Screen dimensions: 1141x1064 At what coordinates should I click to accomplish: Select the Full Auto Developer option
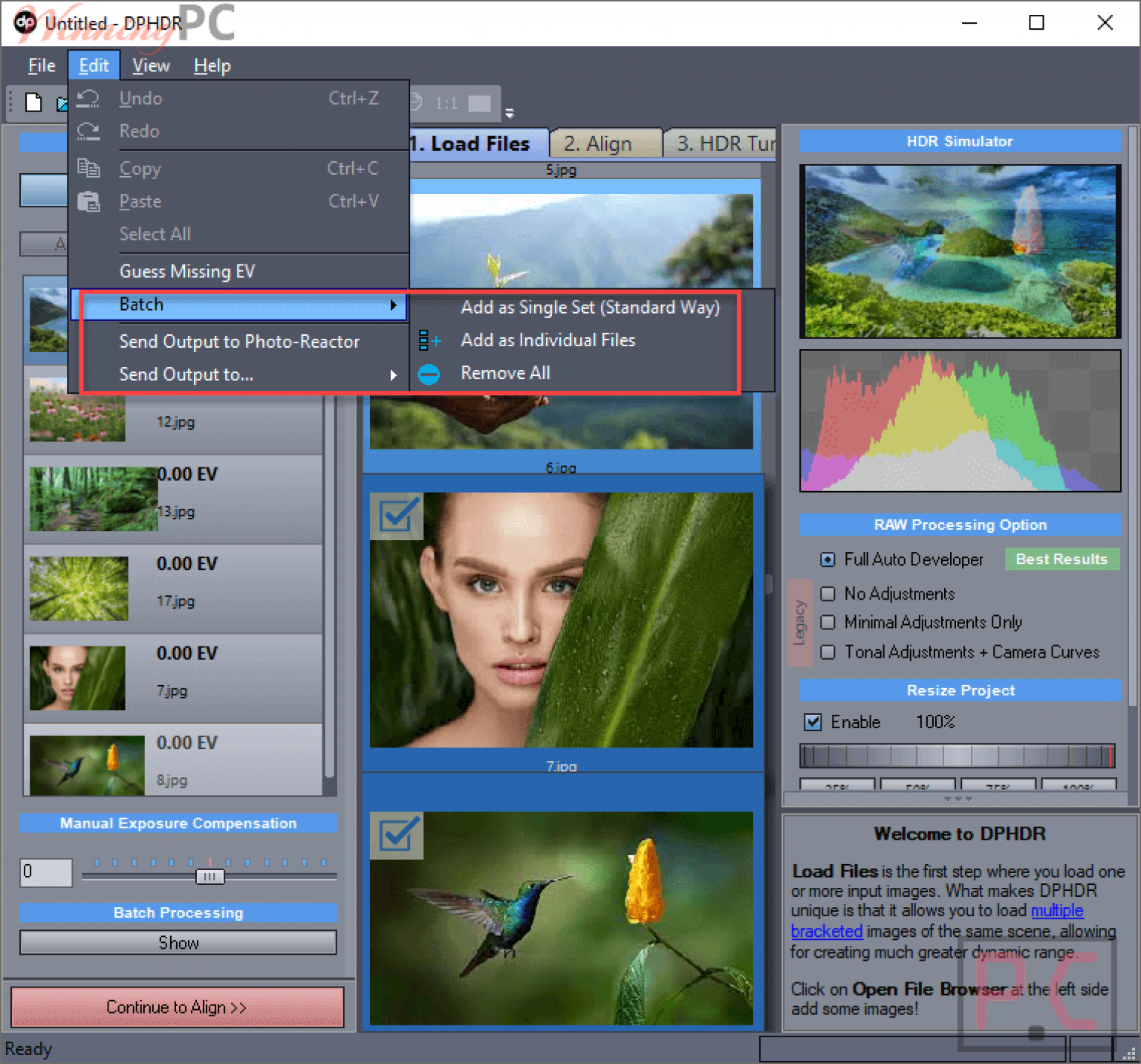[828, 559]
